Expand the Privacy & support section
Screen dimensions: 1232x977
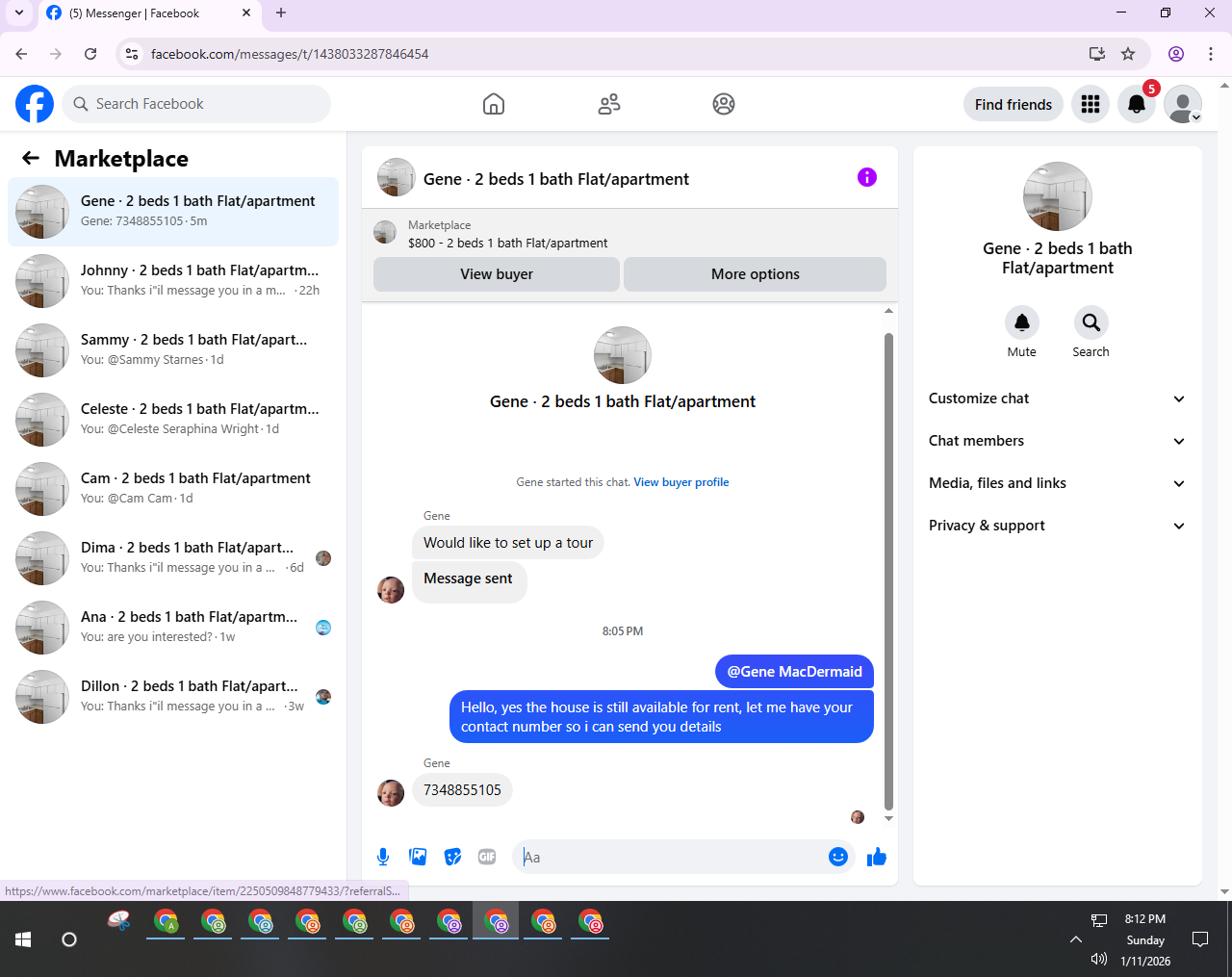click(x=1058, y=526)
